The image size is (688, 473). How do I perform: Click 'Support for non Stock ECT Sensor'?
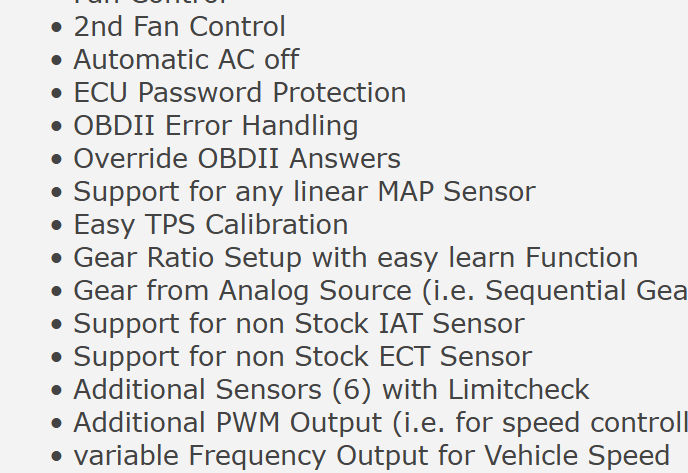(302, 357)
